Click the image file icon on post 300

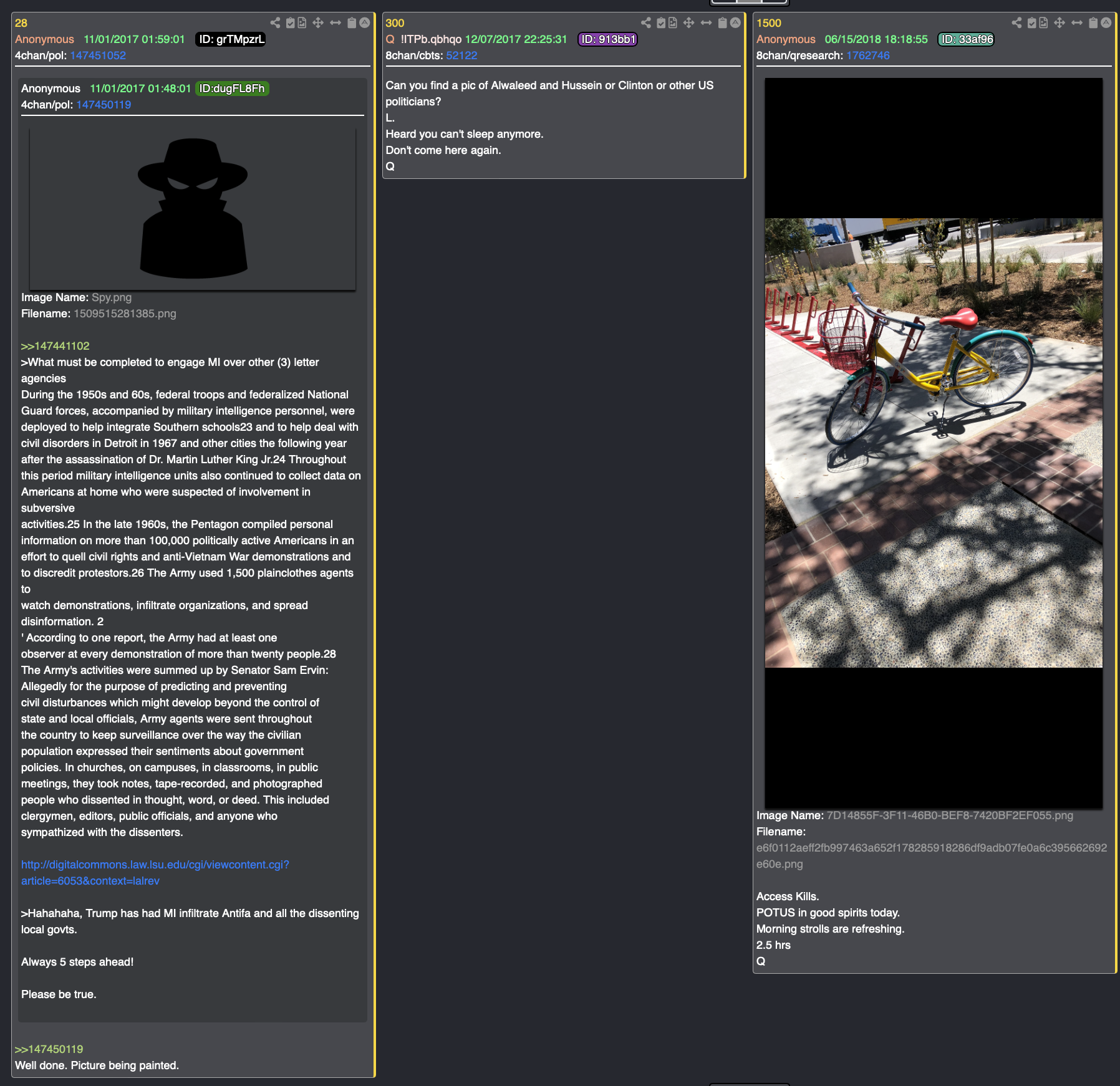(x=673, y=23)
